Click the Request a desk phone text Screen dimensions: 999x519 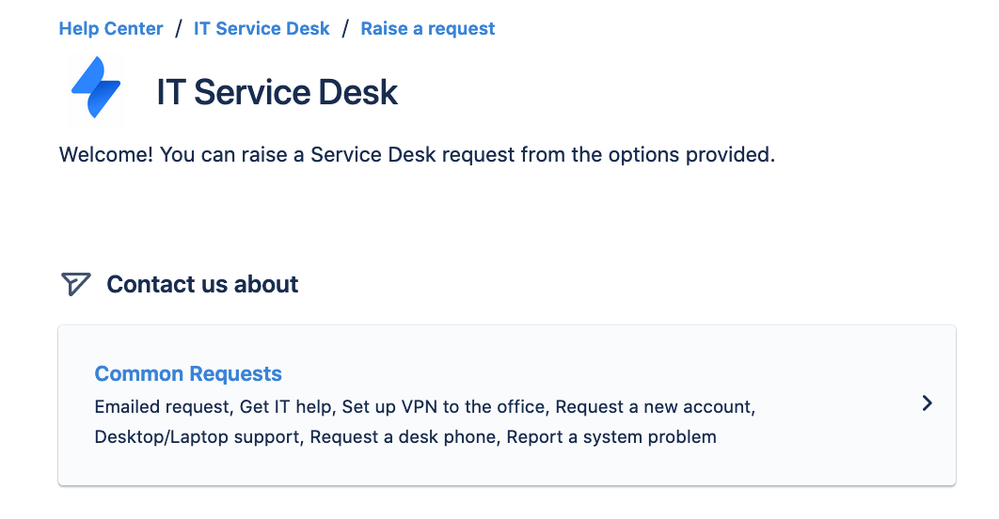click(403, 437)
